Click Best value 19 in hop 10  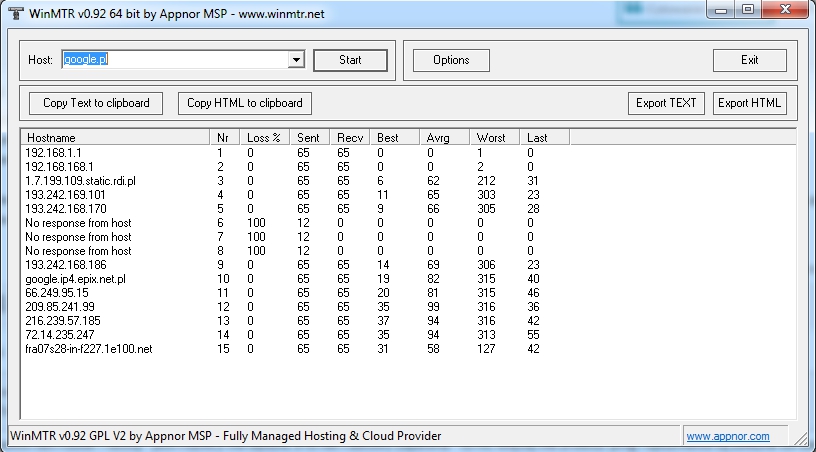click(x=383, y=279)
